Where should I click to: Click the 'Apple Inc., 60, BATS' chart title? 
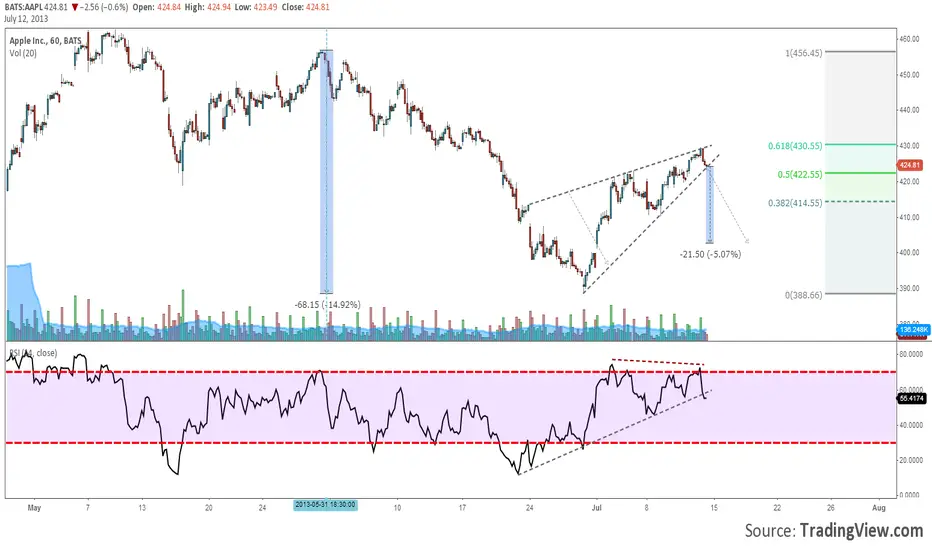click(x=45, y=40)
